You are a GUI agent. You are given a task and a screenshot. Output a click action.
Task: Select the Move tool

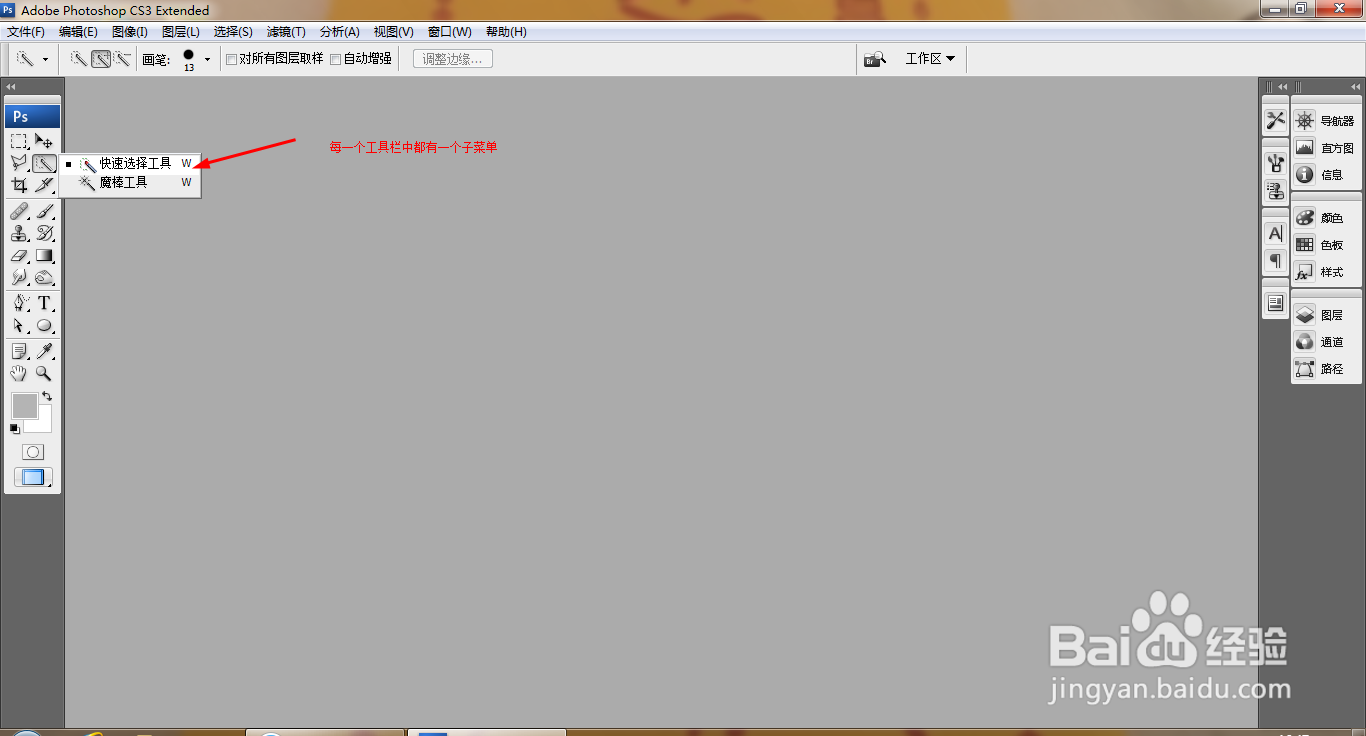point(44,141)
